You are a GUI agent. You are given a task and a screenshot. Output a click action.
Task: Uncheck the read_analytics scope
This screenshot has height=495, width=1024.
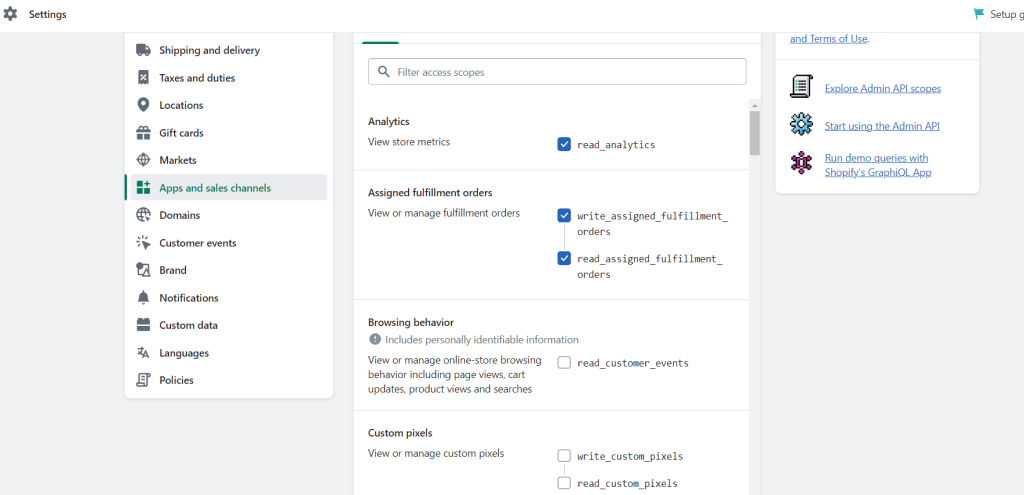coord(564,144)
